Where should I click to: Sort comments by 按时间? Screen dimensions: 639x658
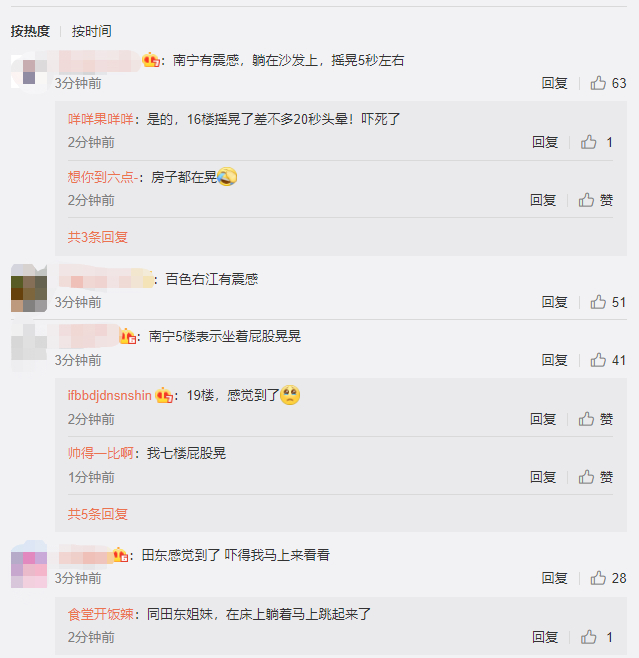point(91,31)
